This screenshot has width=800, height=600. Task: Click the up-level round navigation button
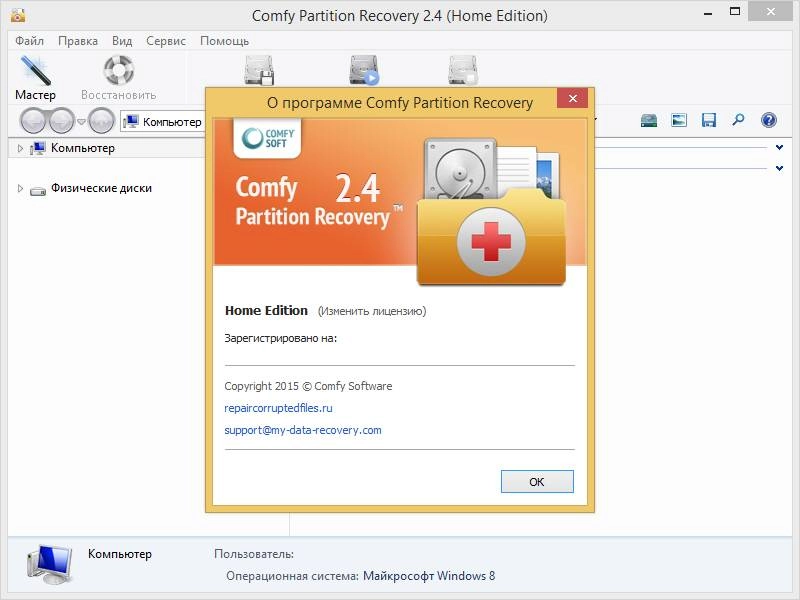(102, 121)
